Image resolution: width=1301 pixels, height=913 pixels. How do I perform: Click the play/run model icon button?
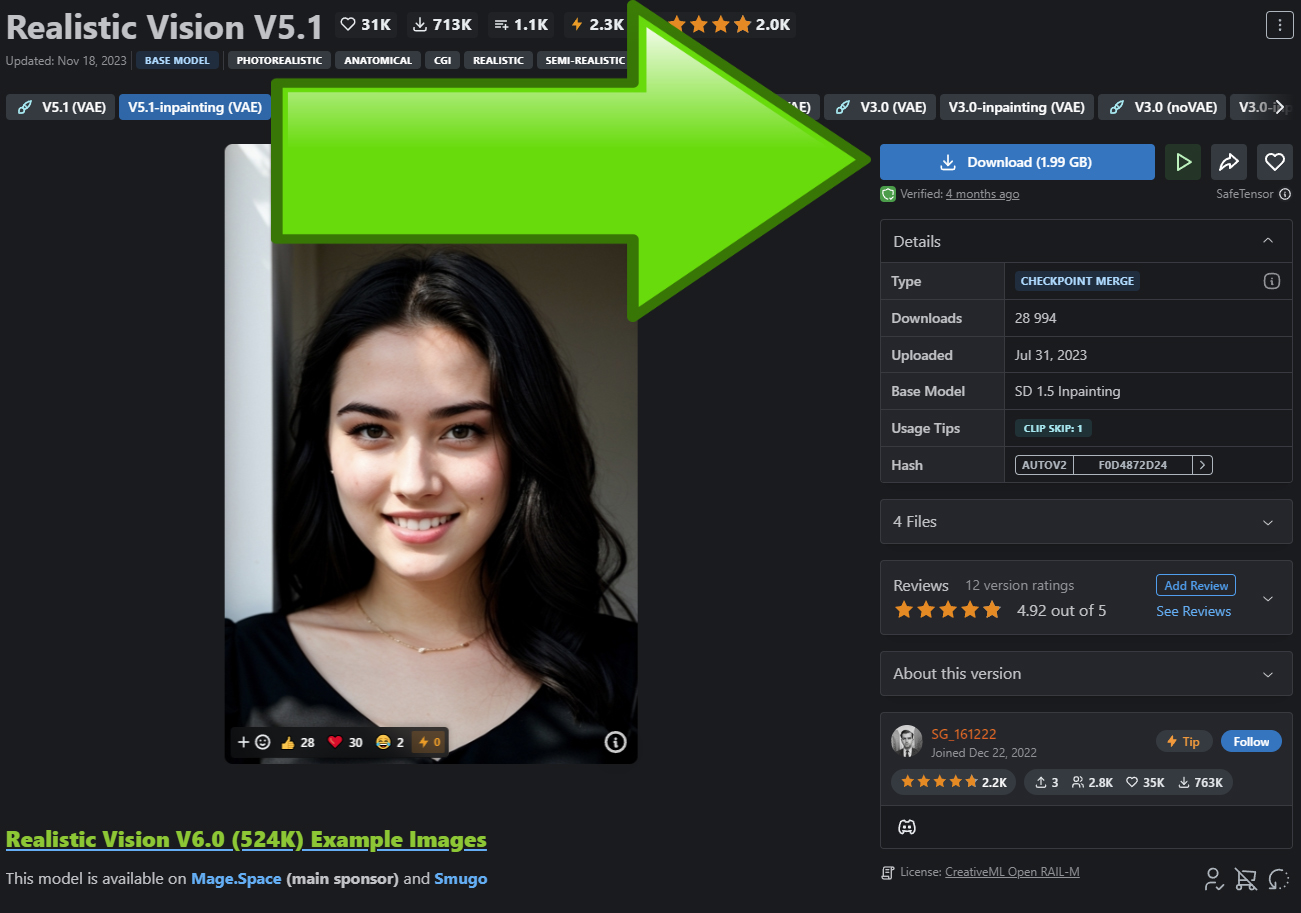click(1183, 162)
